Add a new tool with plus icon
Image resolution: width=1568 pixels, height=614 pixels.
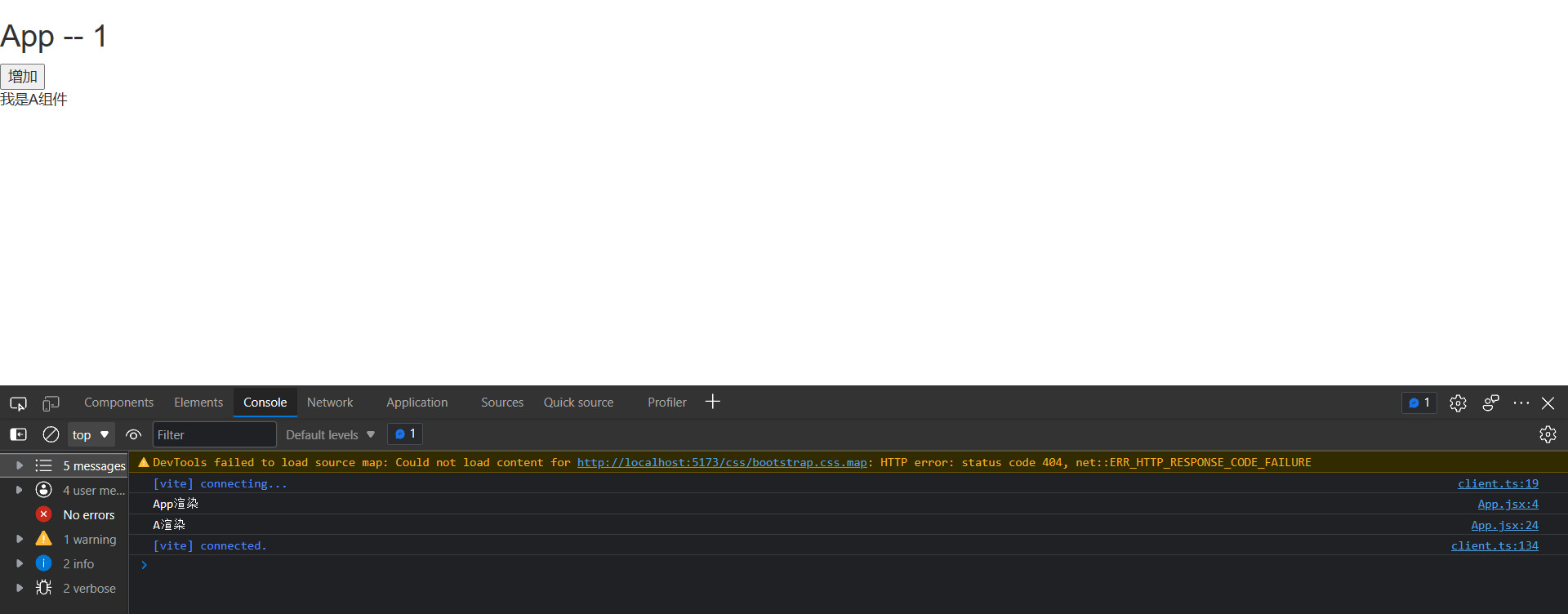pos(713,402)
